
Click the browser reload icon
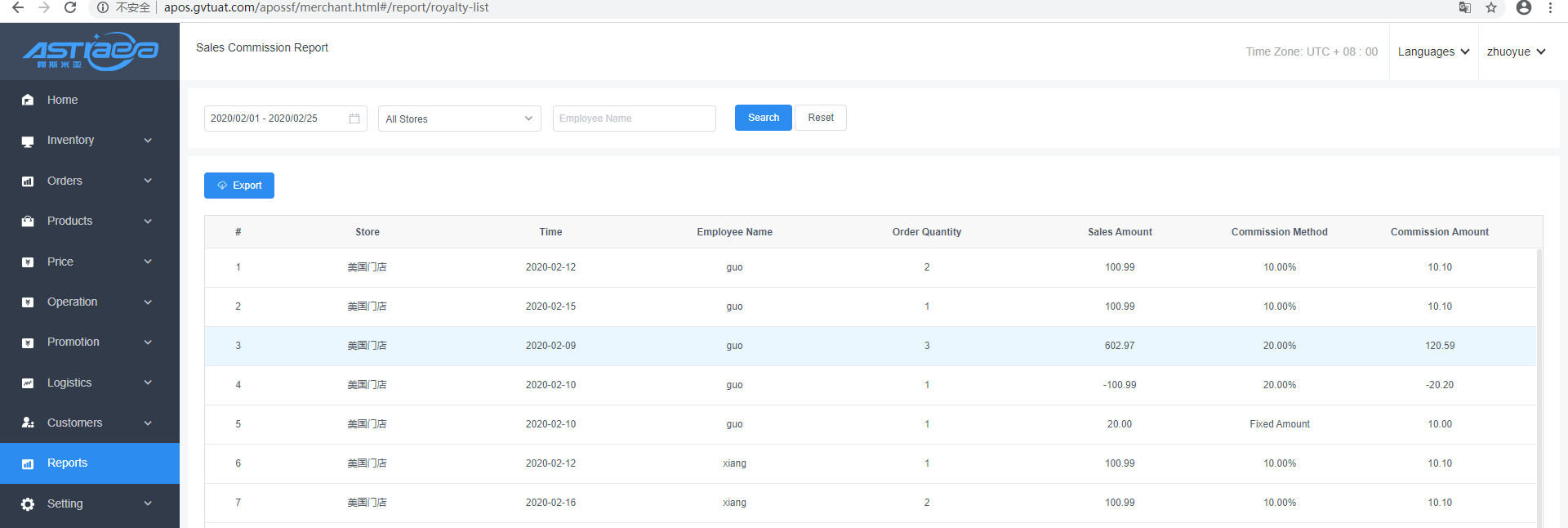[x=70, y=7]
